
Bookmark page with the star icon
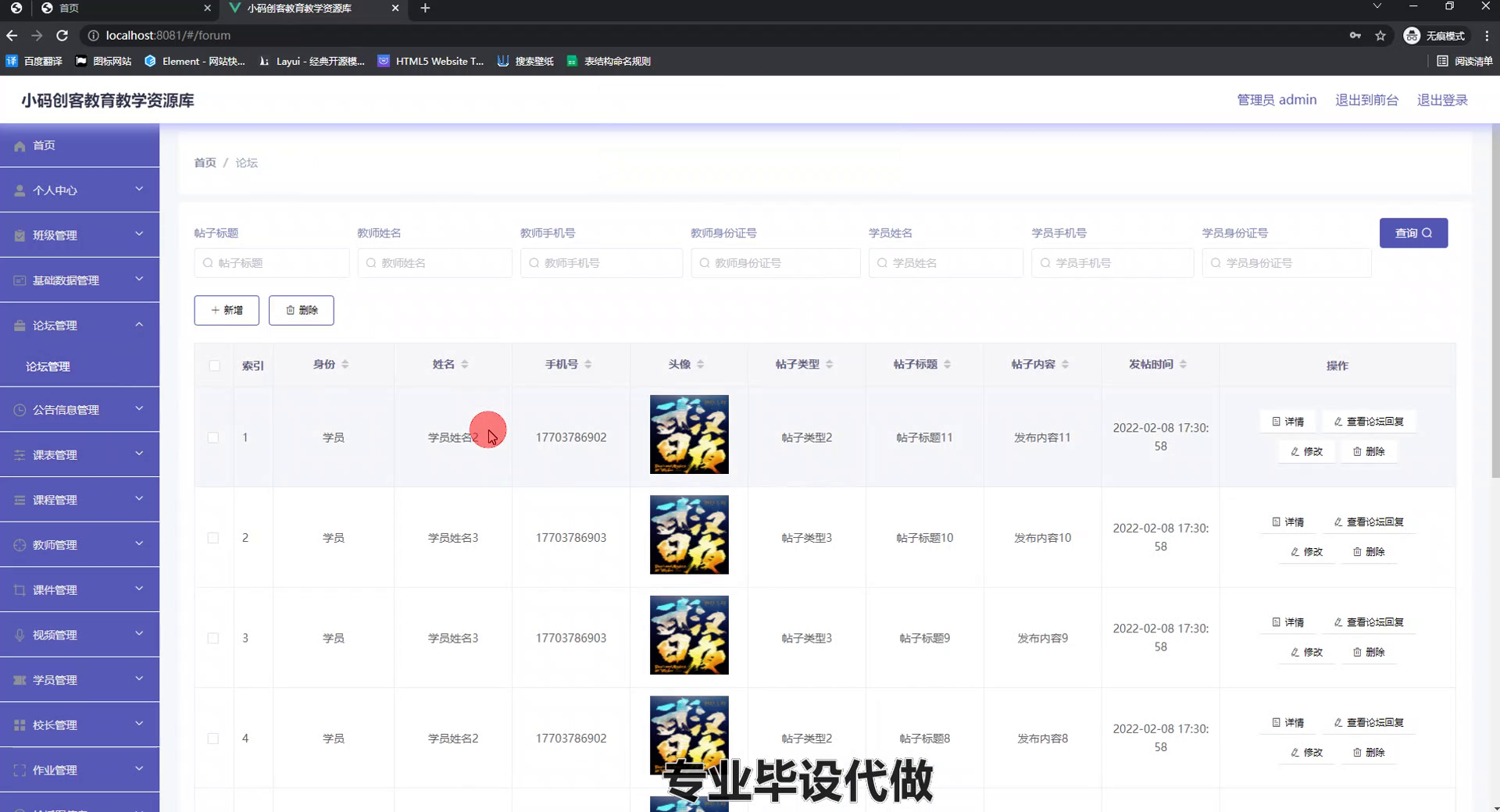[1380, 35]
